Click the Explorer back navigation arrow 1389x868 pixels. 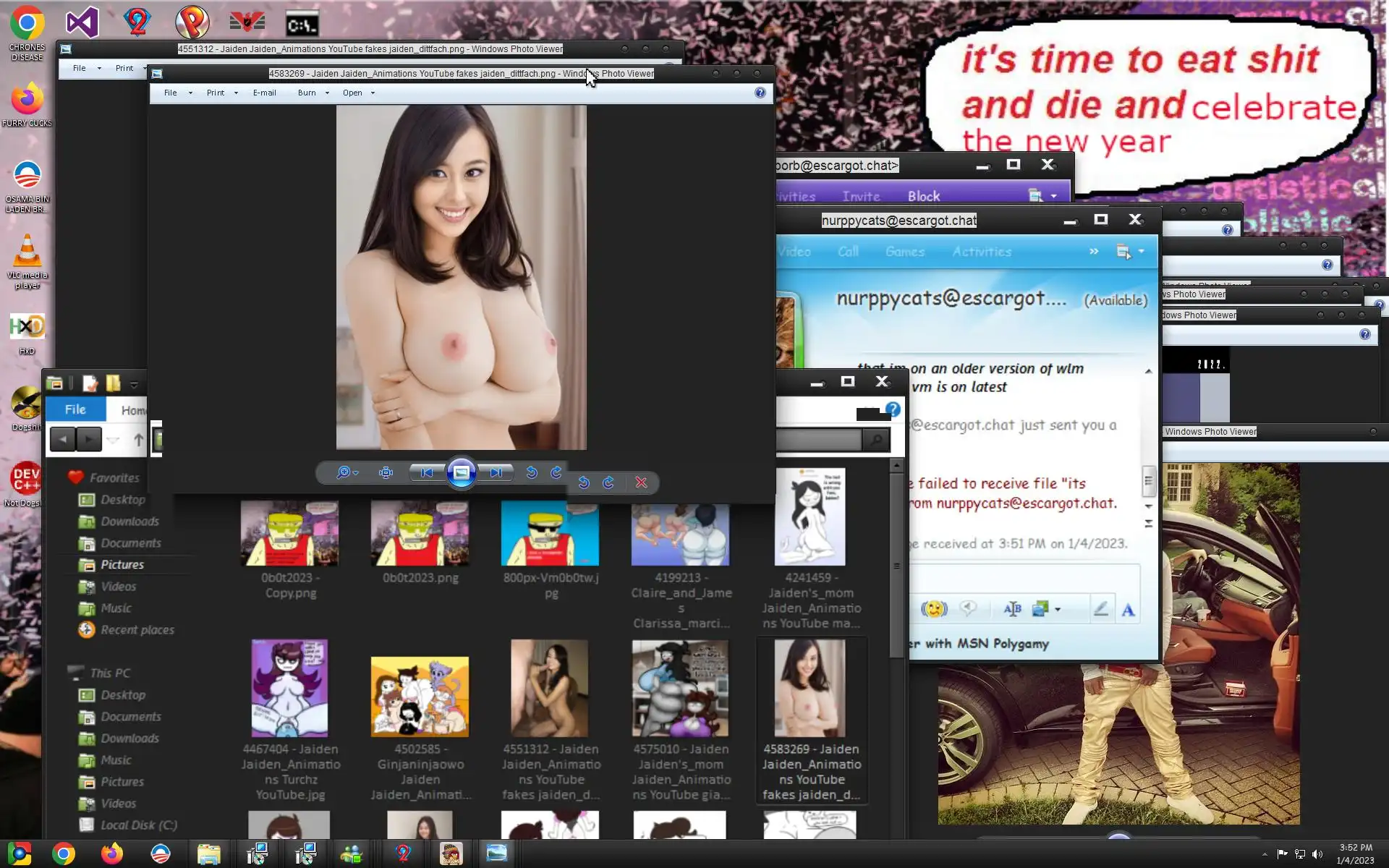coord(63,439)
